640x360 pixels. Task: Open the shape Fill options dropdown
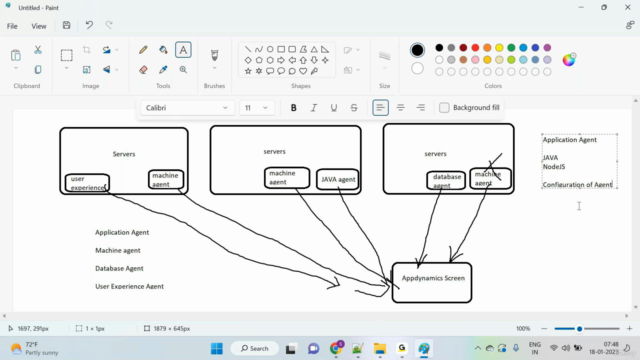pyautogui.click(x=351, y=70)
